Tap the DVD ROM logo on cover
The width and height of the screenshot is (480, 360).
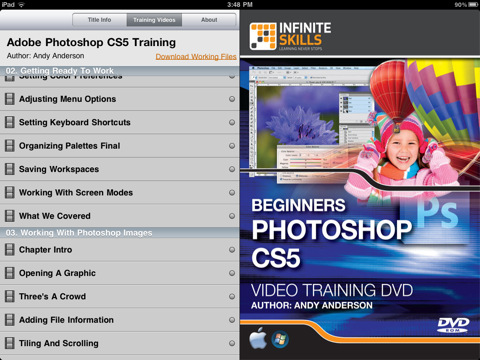point(453,325)
